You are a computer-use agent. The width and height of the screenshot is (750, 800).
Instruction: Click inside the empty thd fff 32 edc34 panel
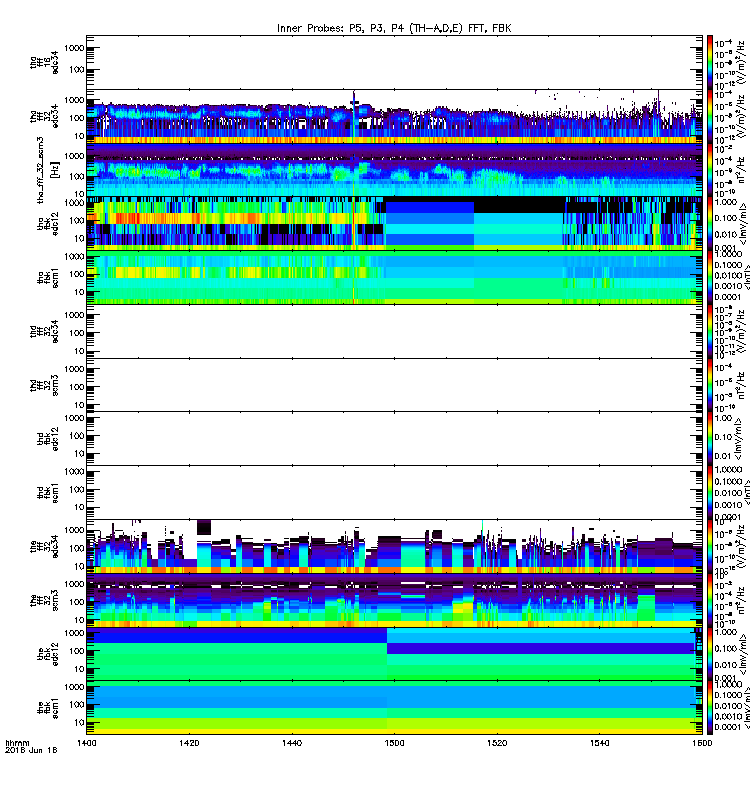pos(394,332)
